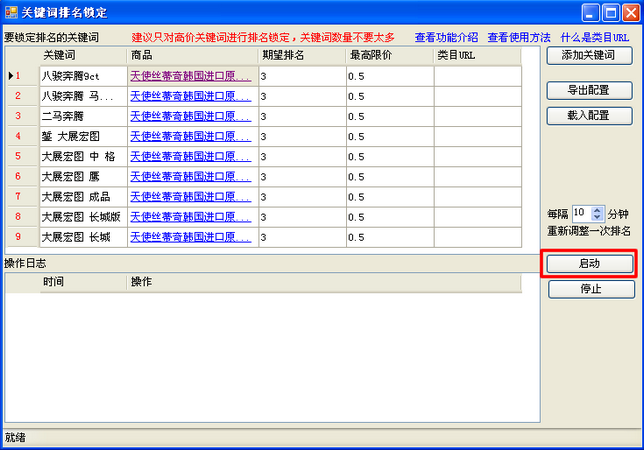Decrease the minutes interval with down arrow
The height and width of the screenshot is (450, 644).
[x=597, y=217]
